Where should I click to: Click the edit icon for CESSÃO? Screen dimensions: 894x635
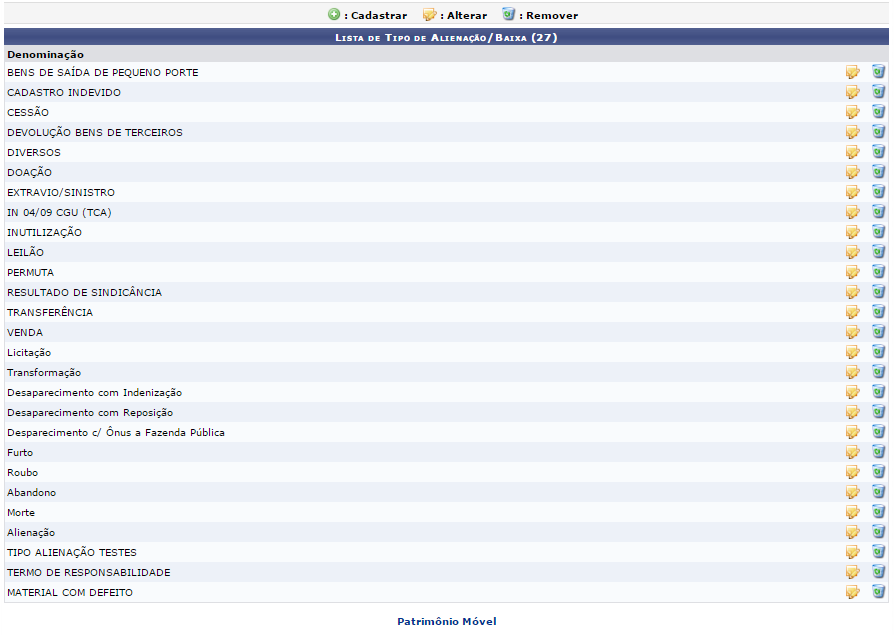[852, 112]
